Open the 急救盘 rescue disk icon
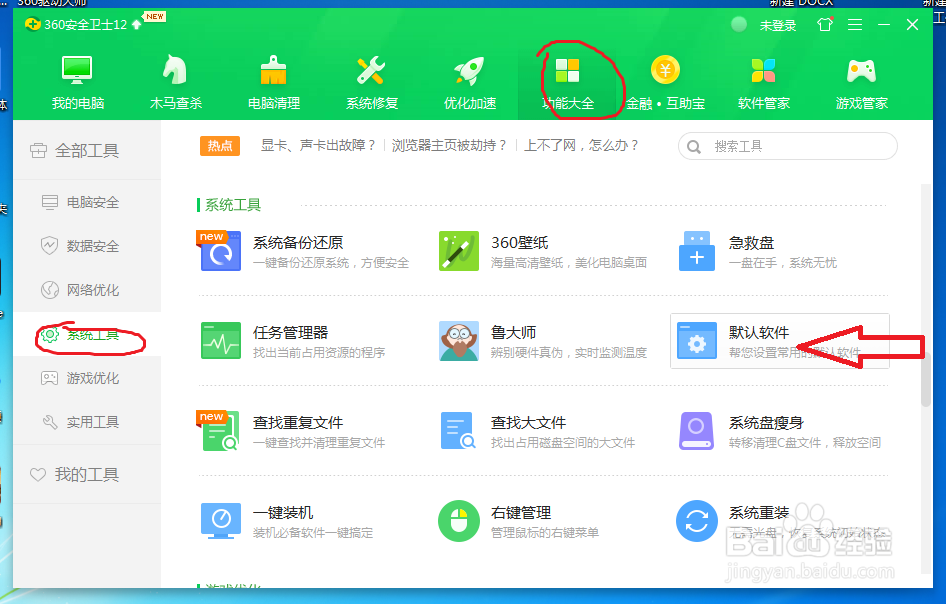This screenshot has height=604, width=946. tap(697, 251)
